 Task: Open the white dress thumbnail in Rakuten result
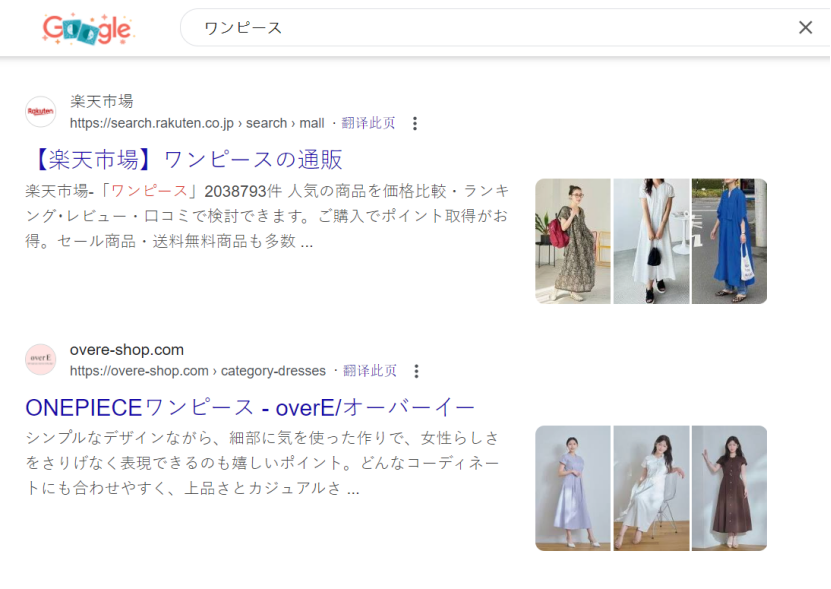pos(651,241)
